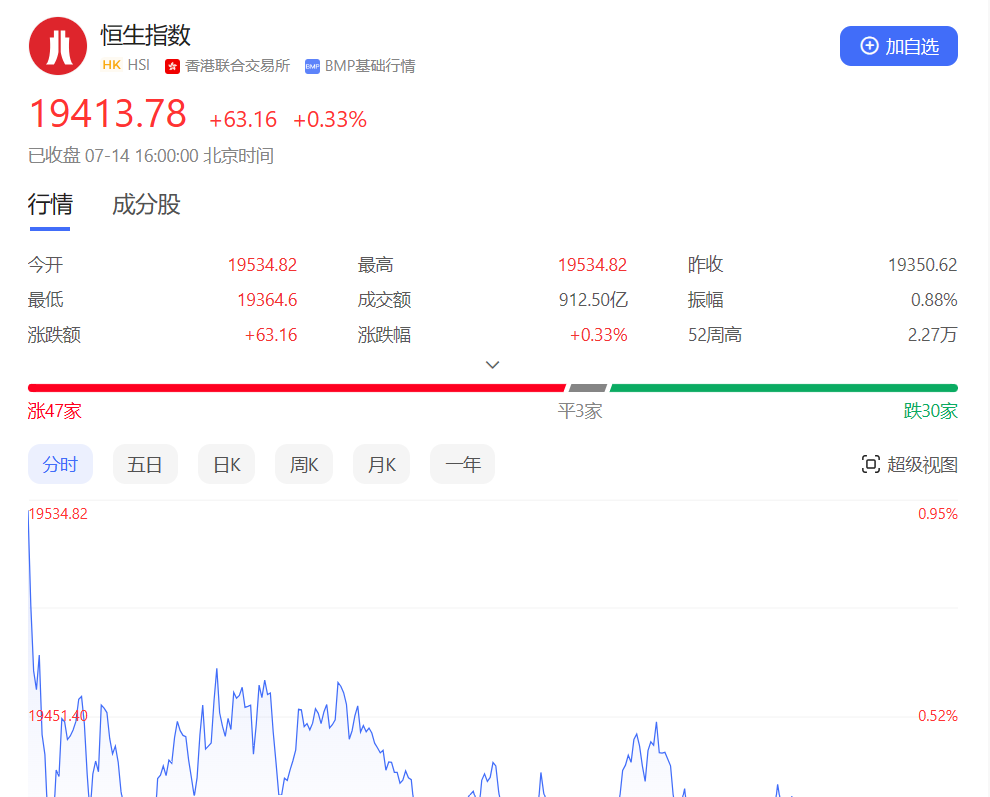This screenshot has height=797, width=990.
Task: Open 超级视图 super view
Action: 909,464
